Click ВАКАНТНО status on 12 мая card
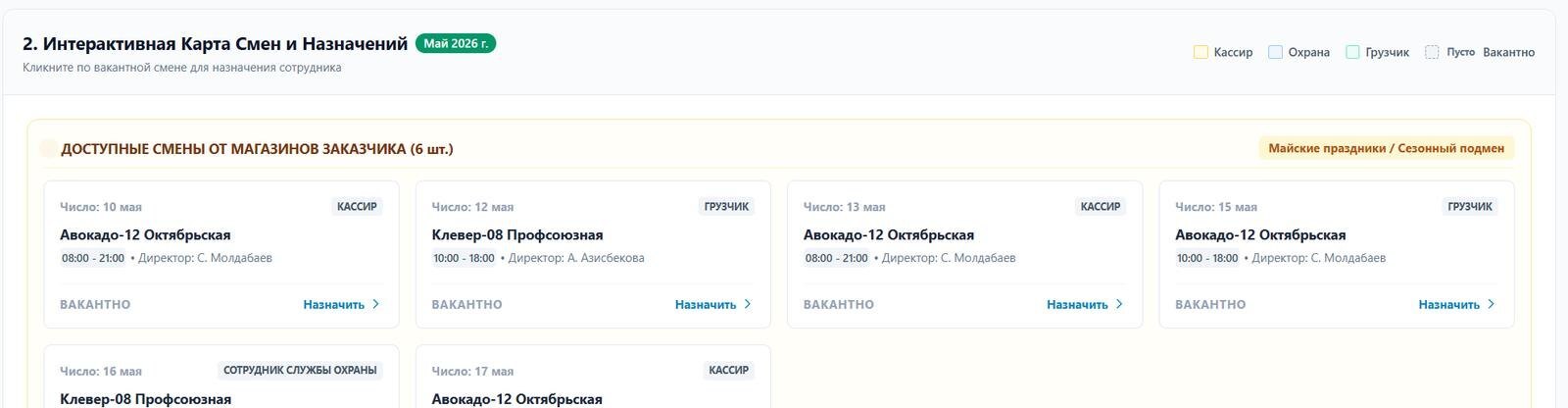1568x408 pixels. pyautogui.click(x=466, y=304)
